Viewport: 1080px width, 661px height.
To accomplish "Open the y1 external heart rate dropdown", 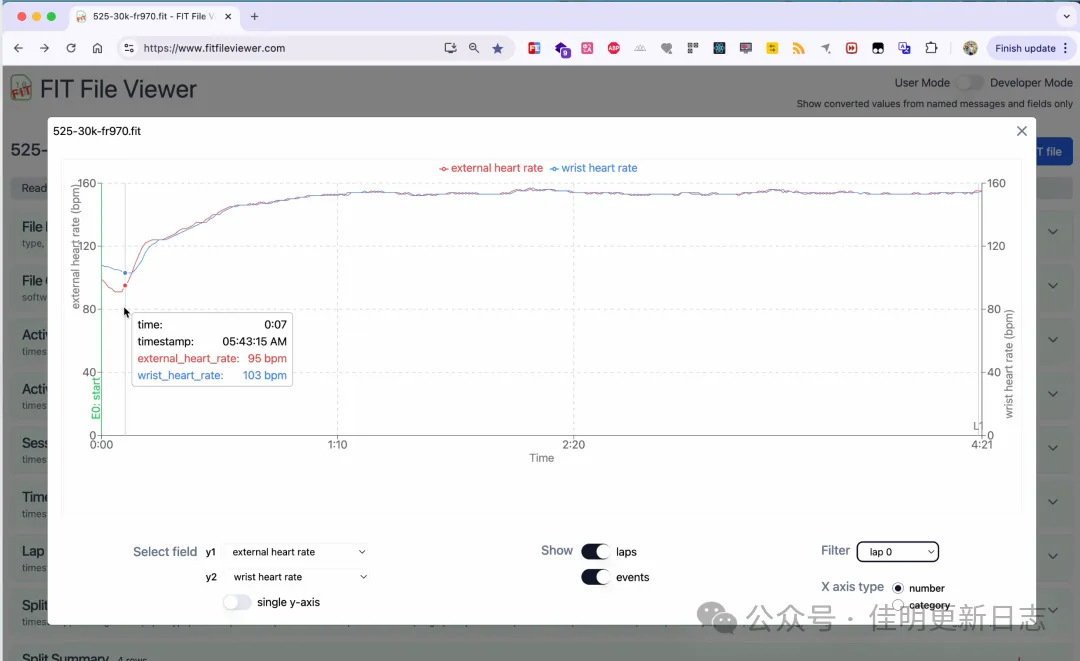I will click(x=296, y=551).
